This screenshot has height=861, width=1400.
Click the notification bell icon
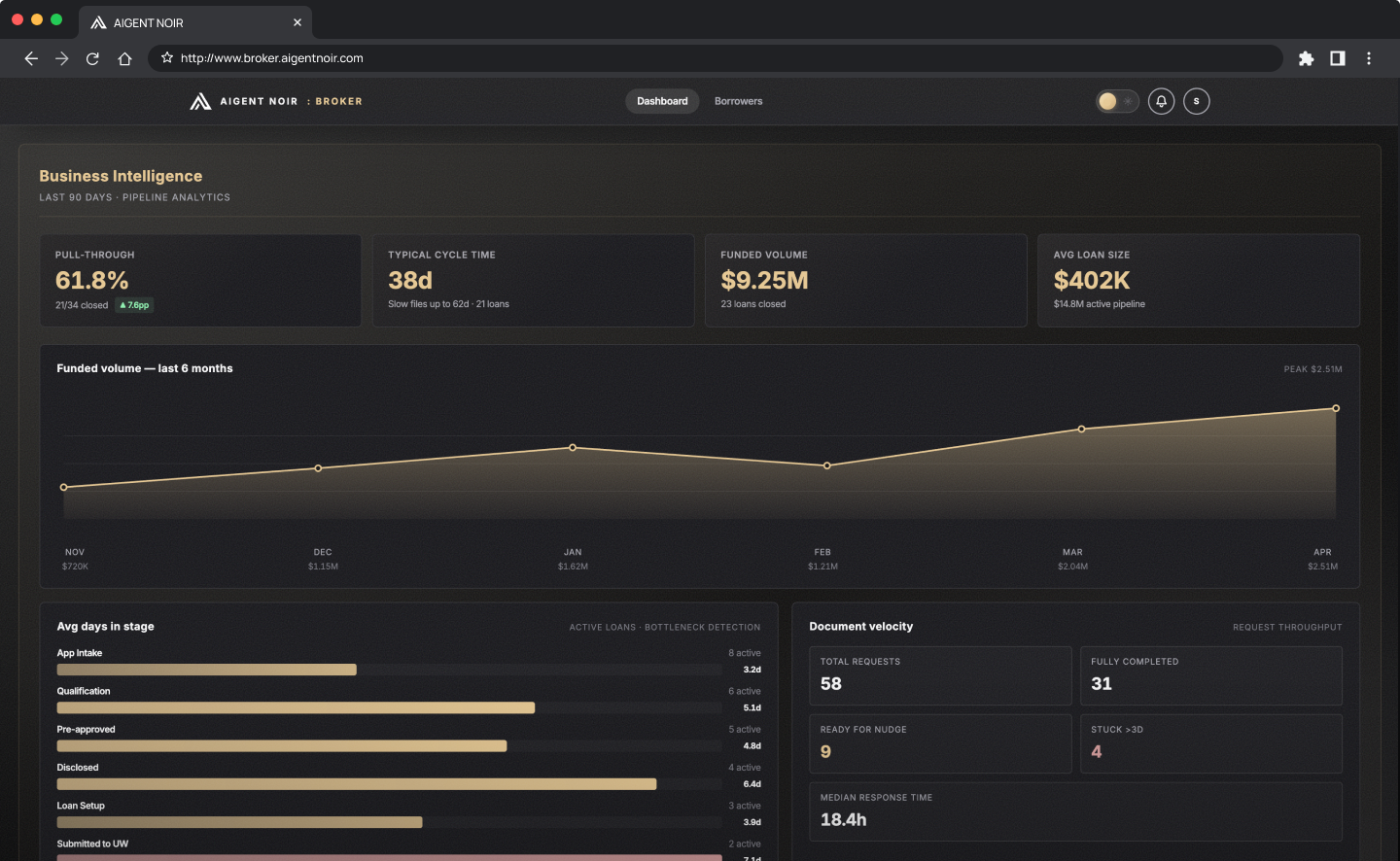pos(1161,101)
